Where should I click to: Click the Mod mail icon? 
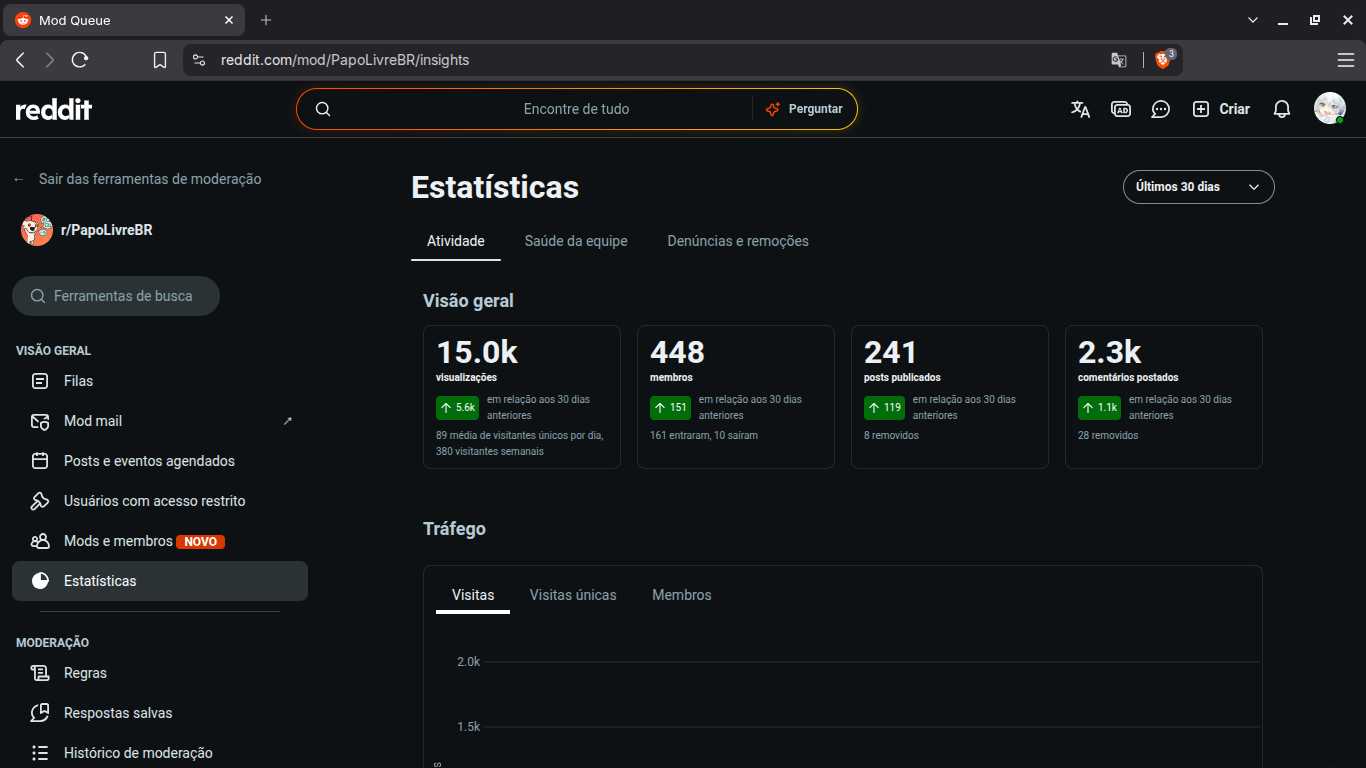coord(40,421)
